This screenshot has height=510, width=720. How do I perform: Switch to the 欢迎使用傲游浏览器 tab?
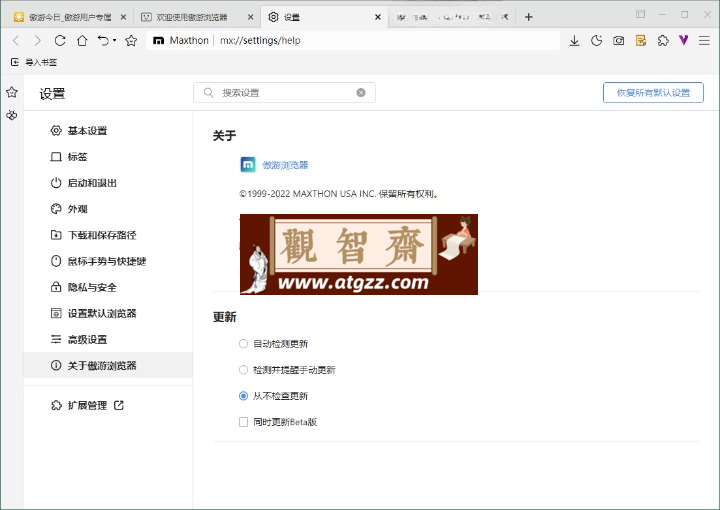click(197, 17)
